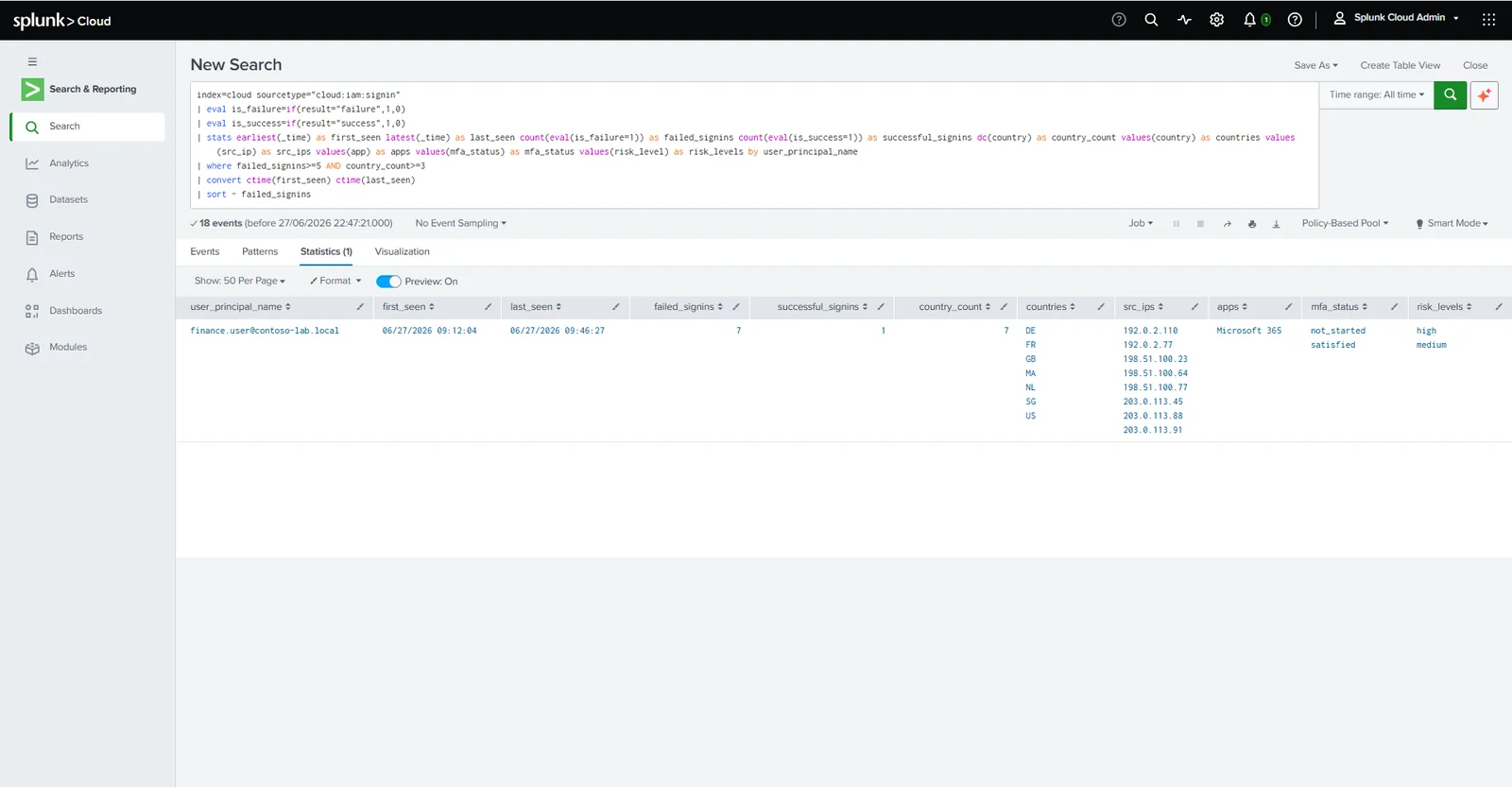Pause the search job
Screen dimensions: 1512x787
(x=1176, y=224)
